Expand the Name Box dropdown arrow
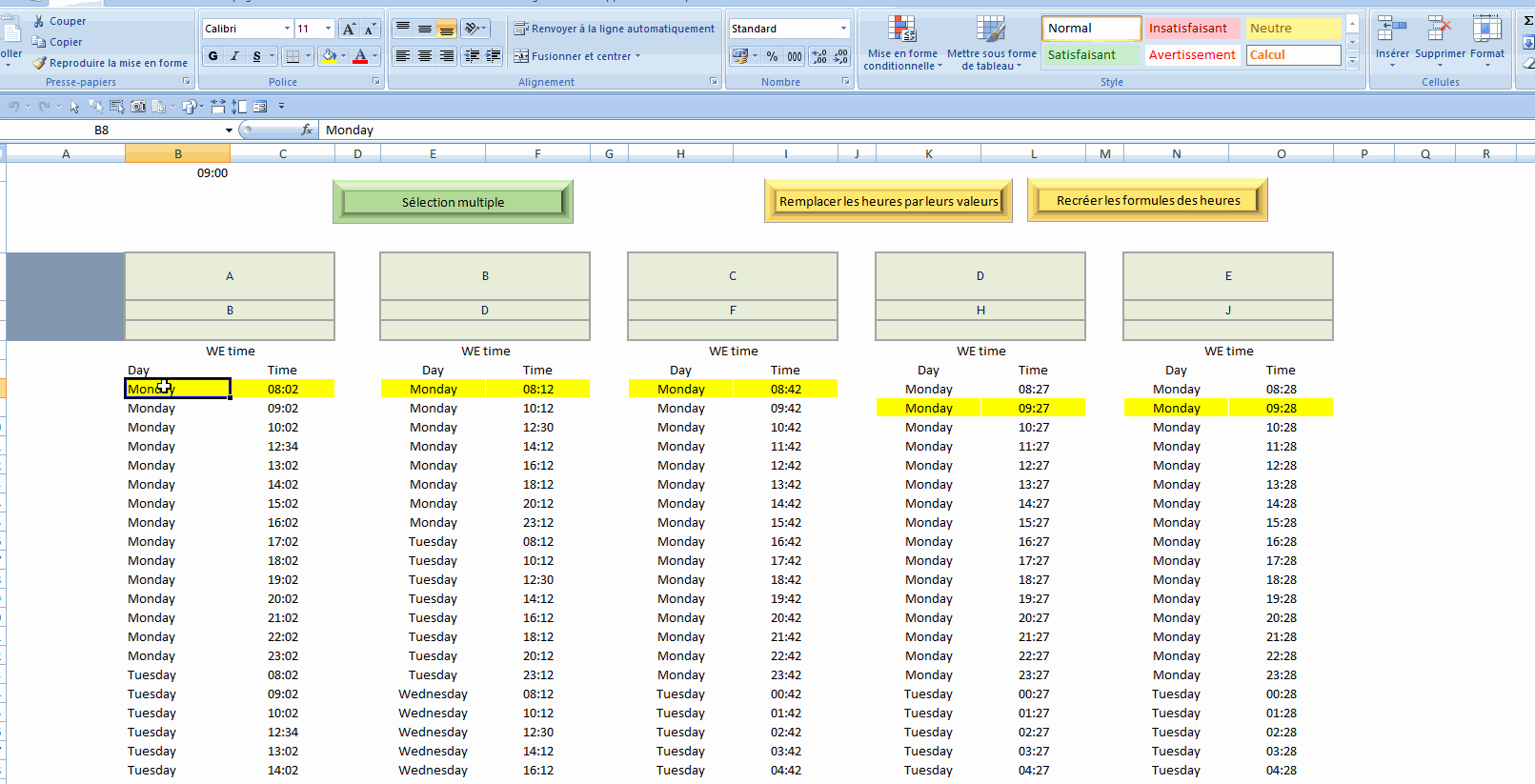The height and width of the screenshot is (784, 1535). [229, 131]
